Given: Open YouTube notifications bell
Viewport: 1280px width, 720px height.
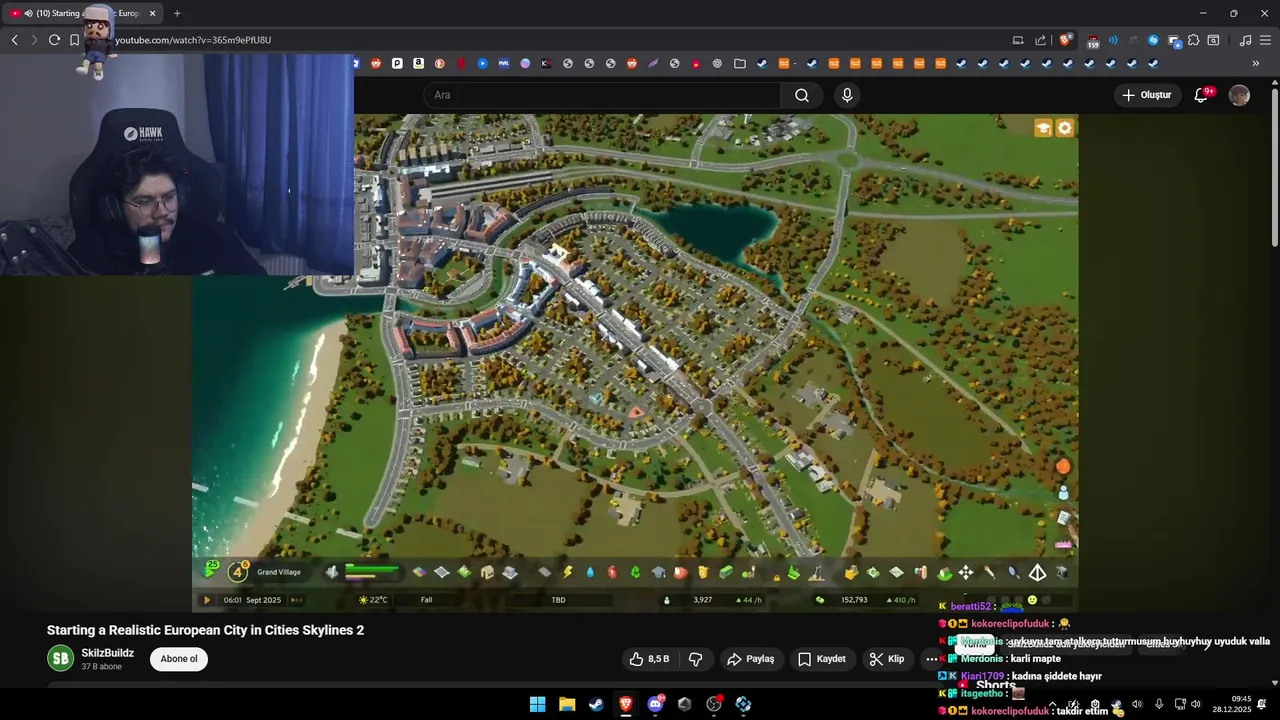Looking at the screenshot, I should pos(1202,95).
